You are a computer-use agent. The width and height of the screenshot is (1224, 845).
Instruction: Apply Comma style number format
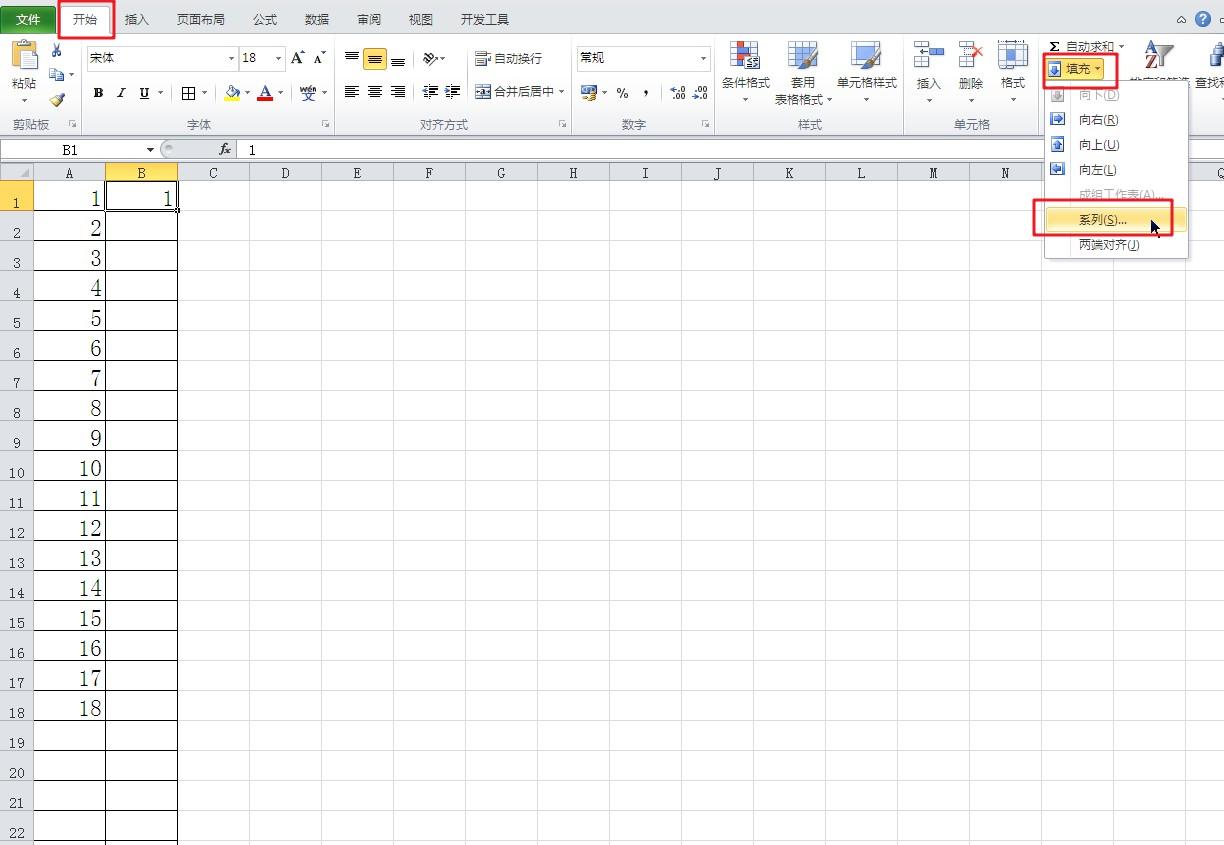point(646,93)
